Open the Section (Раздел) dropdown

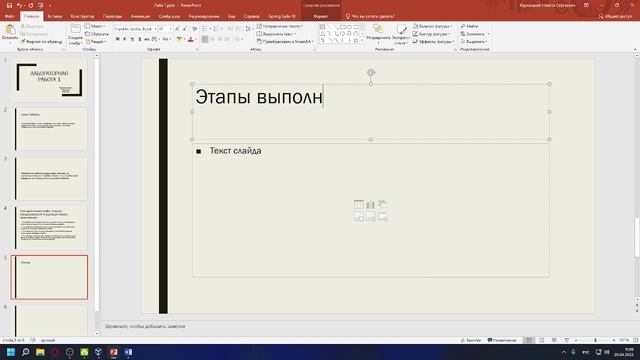pyautogui.click(x=96, y=42)
